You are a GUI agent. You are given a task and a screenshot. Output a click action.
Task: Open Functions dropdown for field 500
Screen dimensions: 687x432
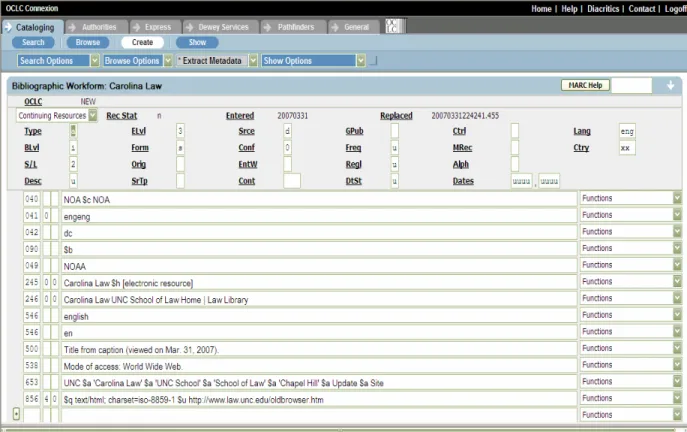coord(631,348)
